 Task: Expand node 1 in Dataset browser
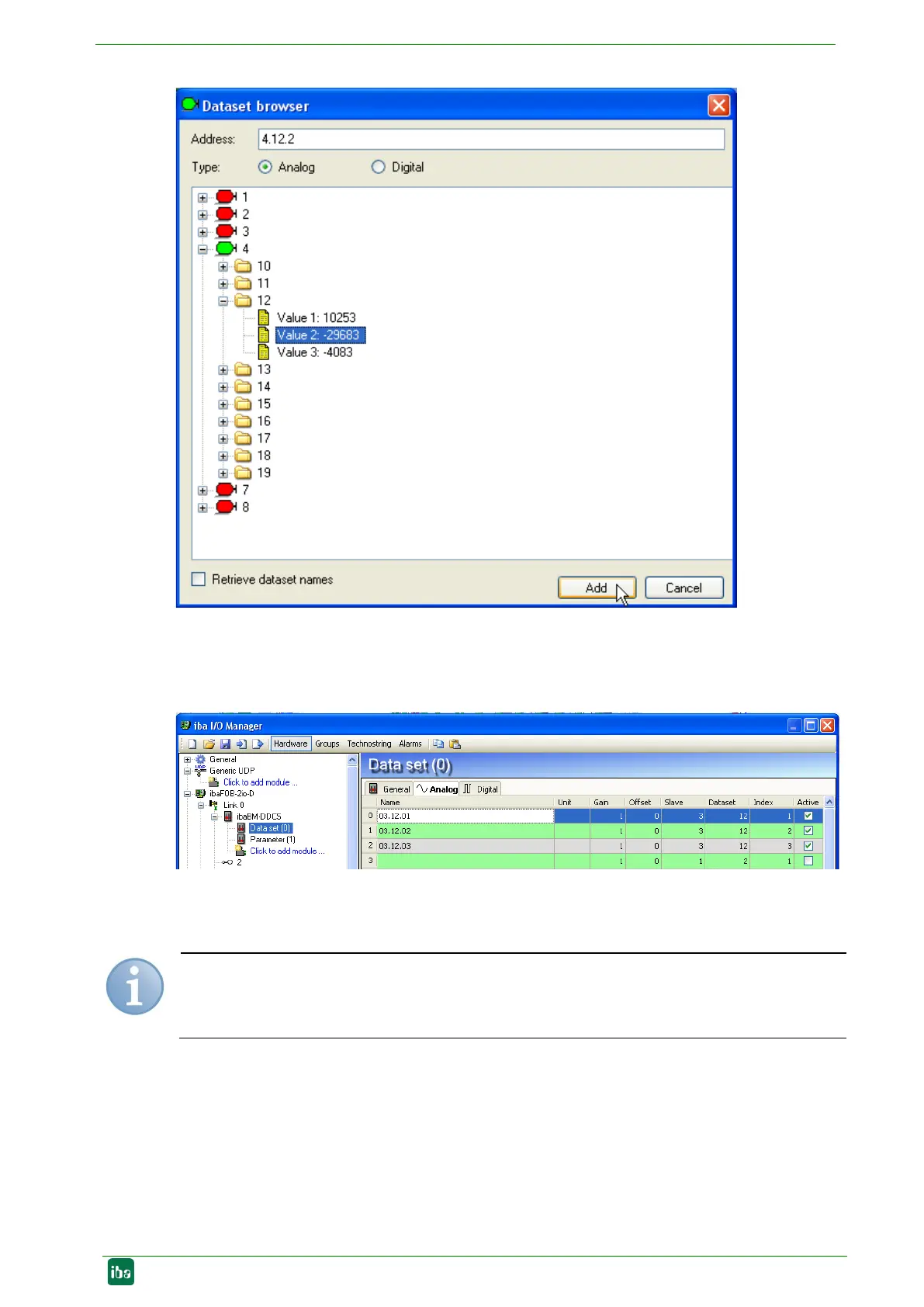click(x=202, y=198)
